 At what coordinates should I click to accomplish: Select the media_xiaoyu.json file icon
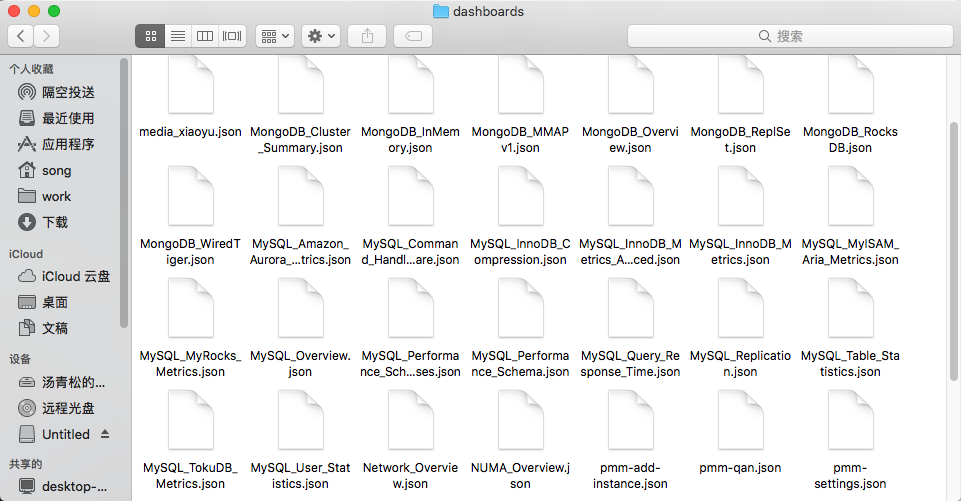(x=191, y=85)
